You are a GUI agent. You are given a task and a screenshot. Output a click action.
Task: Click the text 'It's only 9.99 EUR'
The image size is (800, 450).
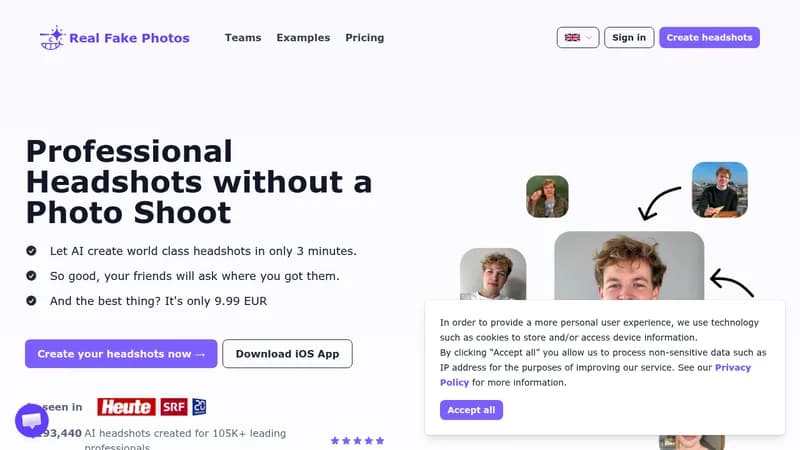(216, 301)
